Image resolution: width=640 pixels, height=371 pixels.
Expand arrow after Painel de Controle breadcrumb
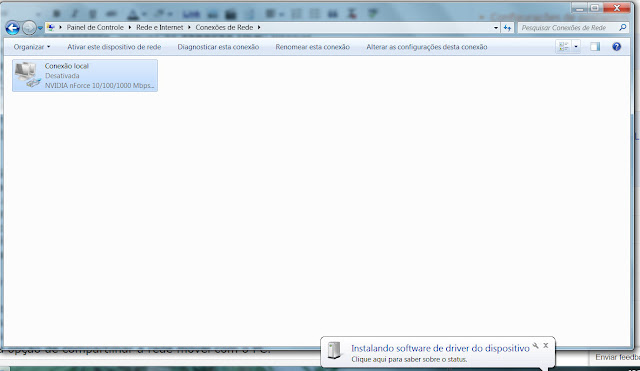130,27
